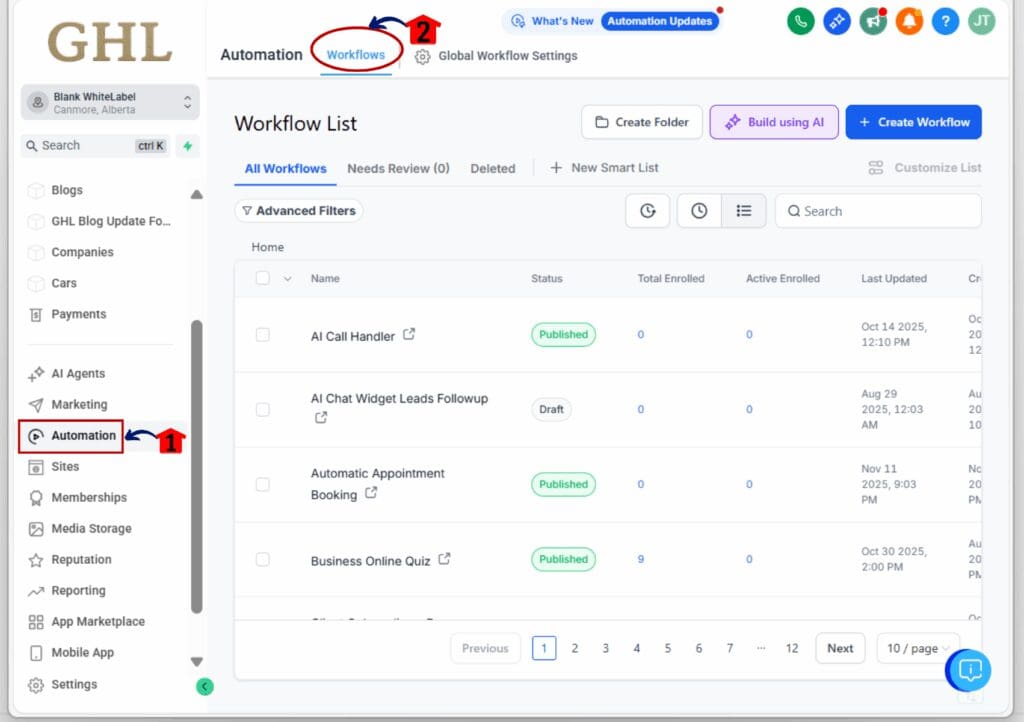The image size is (1024, 722).
Task: Tick the checkbox beside Business Online Quiz
Action: [264, 559]
